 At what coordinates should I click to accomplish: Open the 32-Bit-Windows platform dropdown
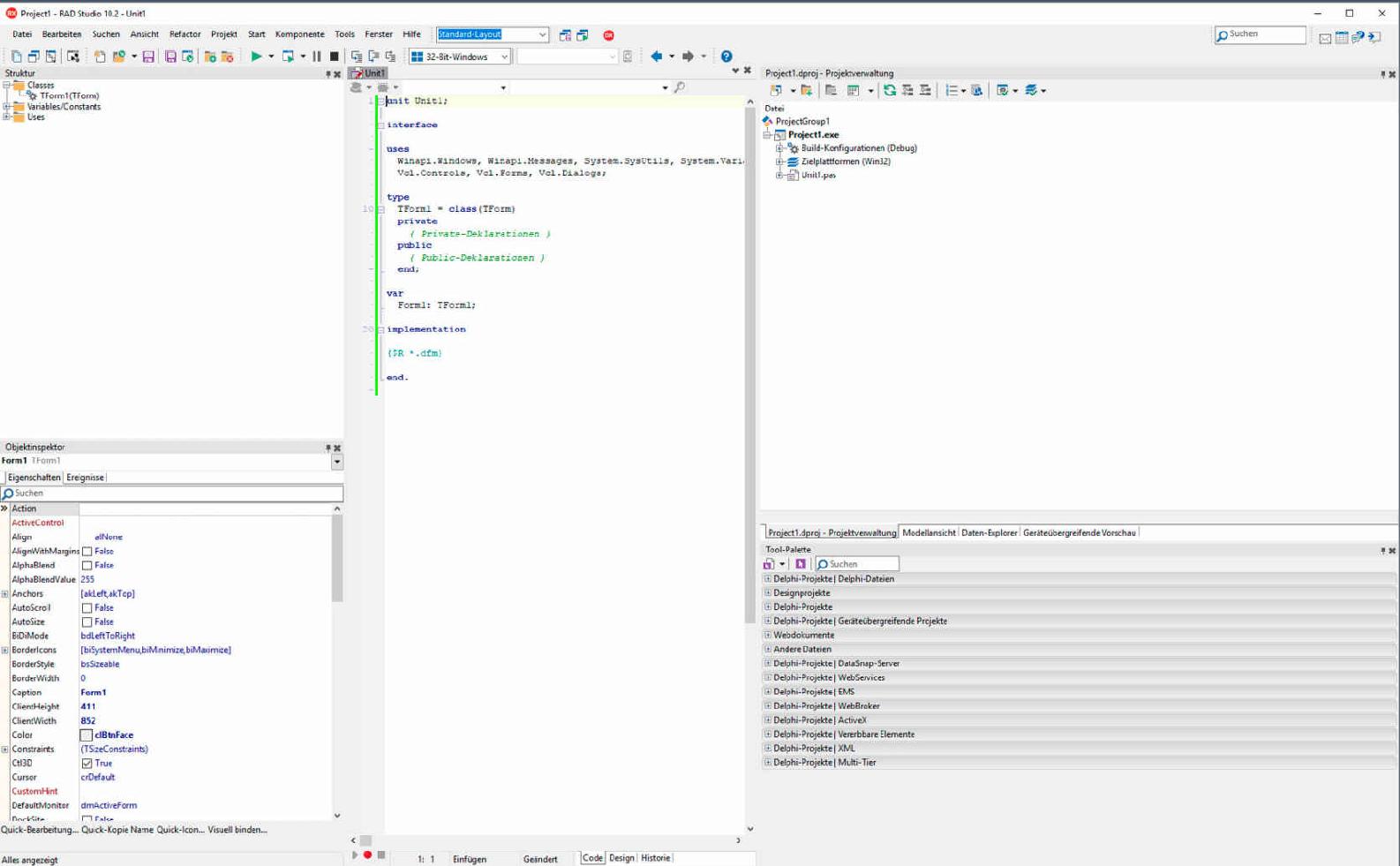504,56
